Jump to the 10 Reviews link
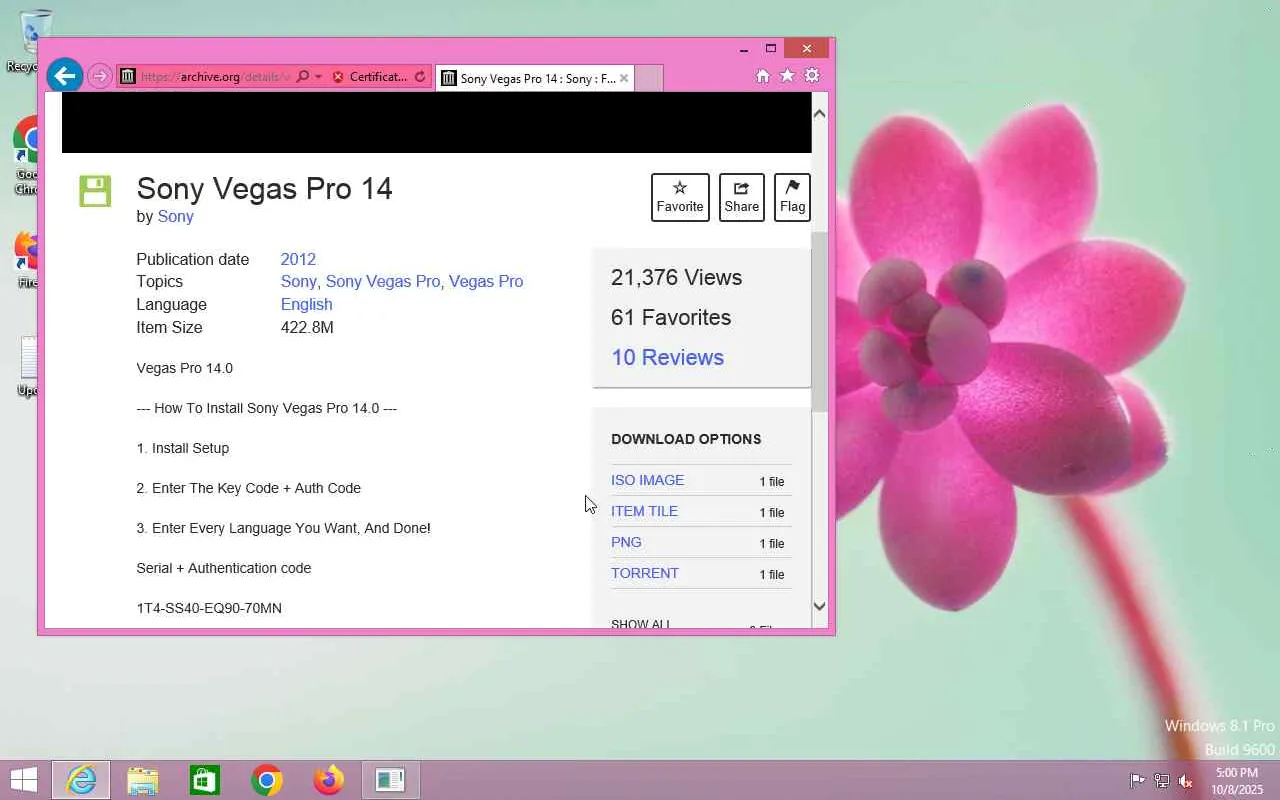The height and width of the screenshot is (800, 1280). coord(667,357)
